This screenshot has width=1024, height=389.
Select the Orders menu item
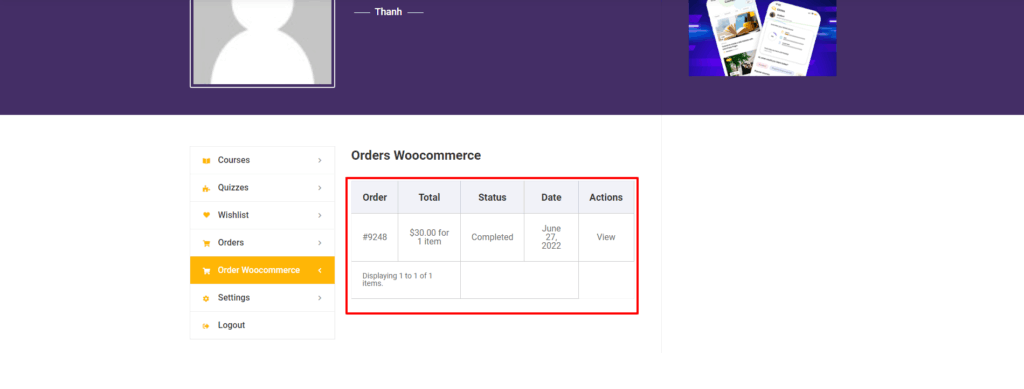pos(263,243)
